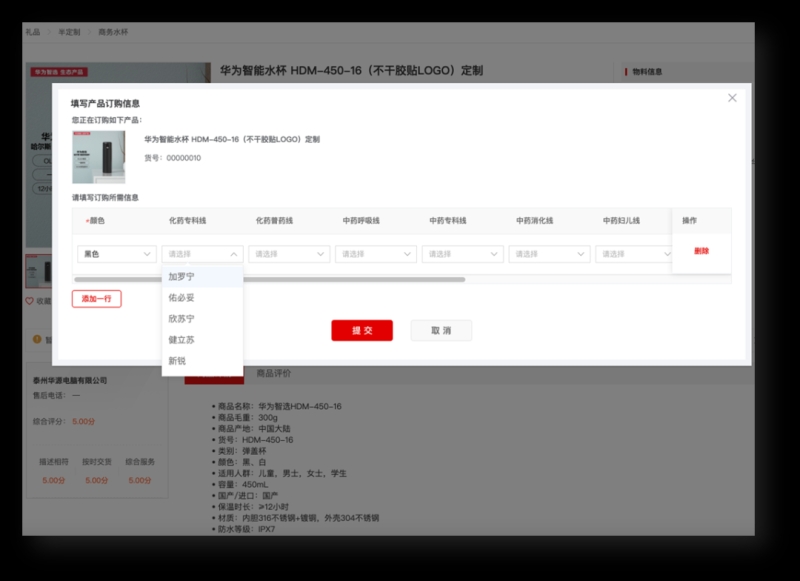Image resolution: width=800 pixels, height=581 pixels.
Task: Click the 中药消化线 column header
Action: 534,221
